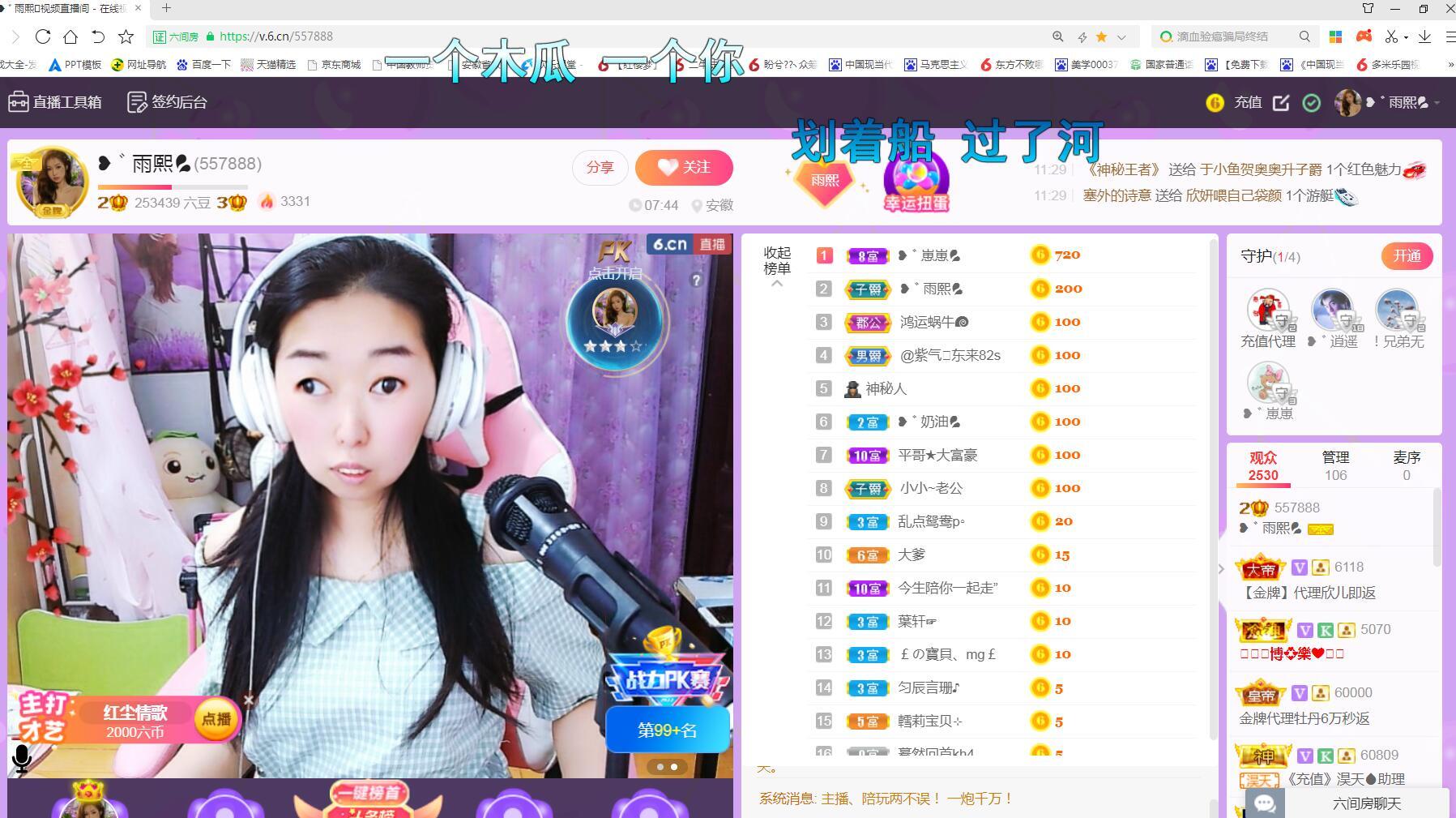The image size is (1456, 818).
Task: Click the green checkmark status icon
Action: click(x=1311, y=102)
